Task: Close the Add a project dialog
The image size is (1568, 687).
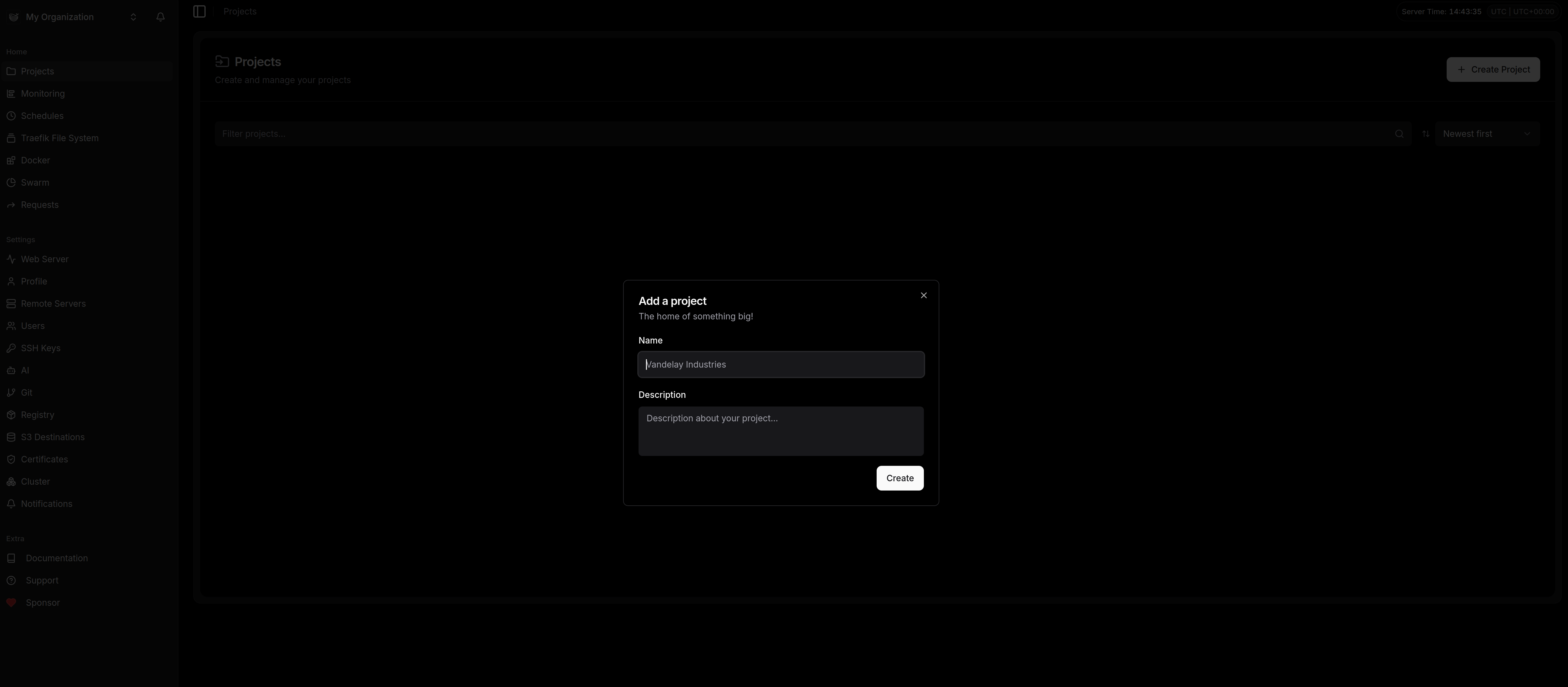Action: tap(923, 295)
